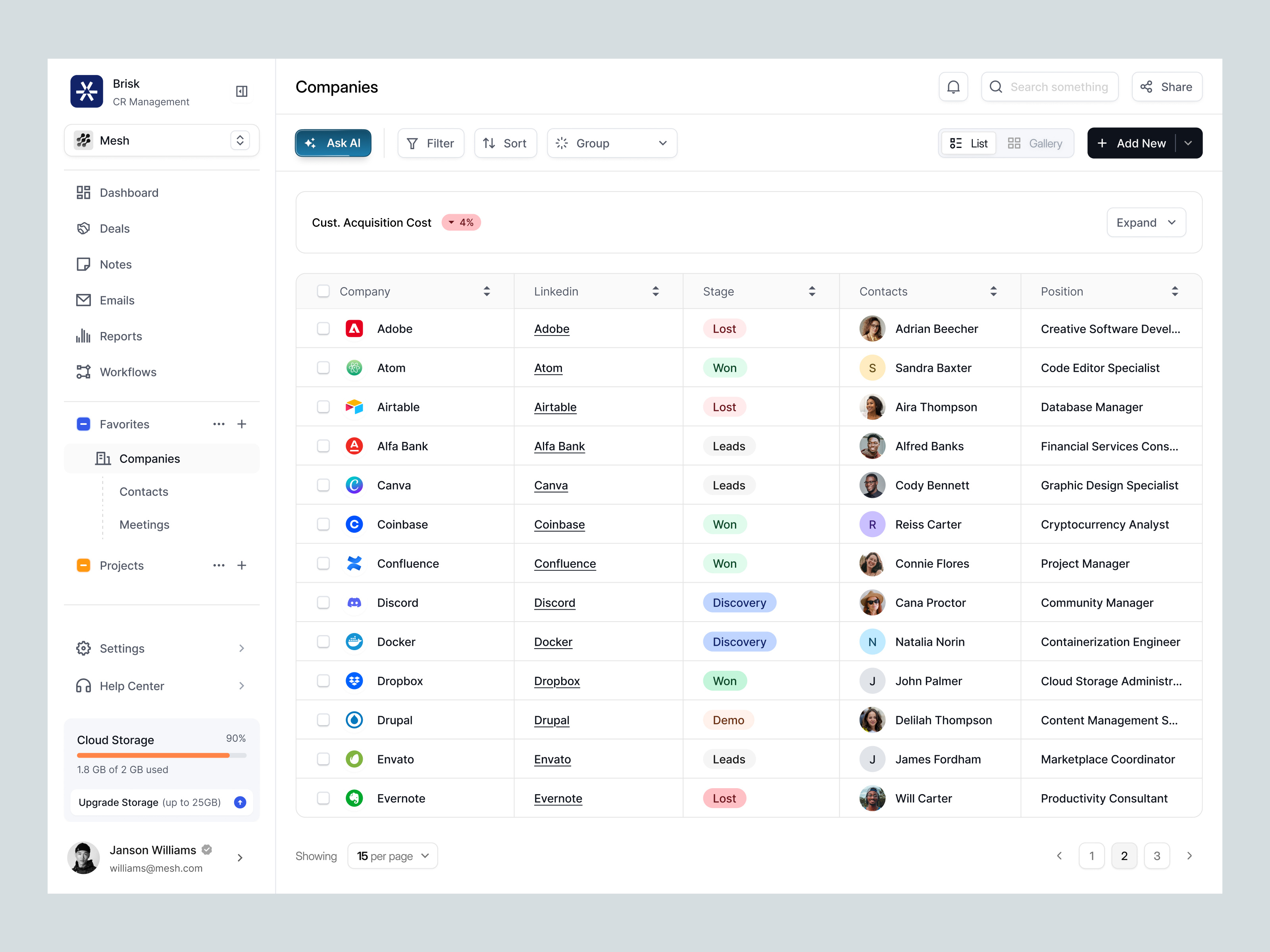This screenshot has width=1270, height=952.
Task: Open the Contacts item under Favorites
Action: pyautogui.click(x=144, y=491)
